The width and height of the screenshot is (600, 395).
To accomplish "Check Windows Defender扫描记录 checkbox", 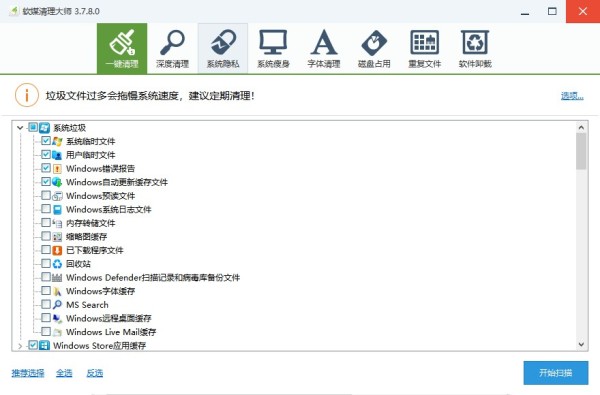I will click(x=46, y=277).
